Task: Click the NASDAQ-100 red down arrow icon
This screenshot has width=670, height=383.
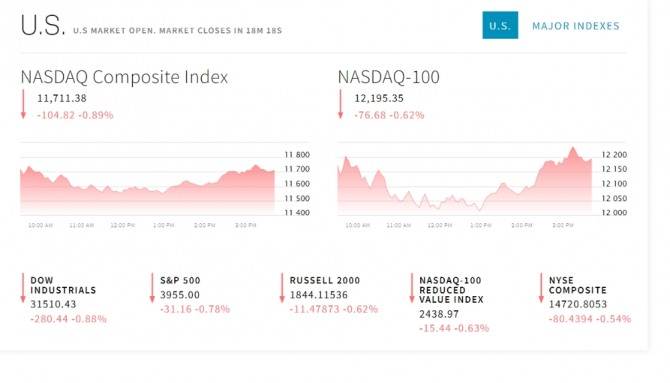Action: pyautogui.click(x=341, y=104)
